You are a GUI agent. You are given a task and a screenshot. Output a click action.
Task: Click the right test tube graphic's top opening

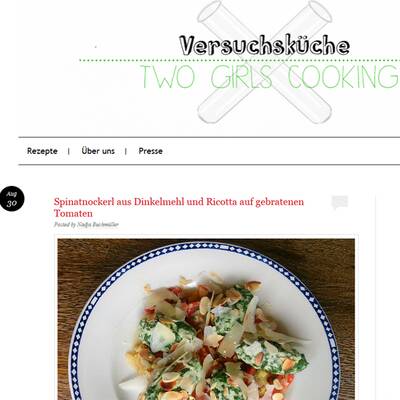click(320, 11)
